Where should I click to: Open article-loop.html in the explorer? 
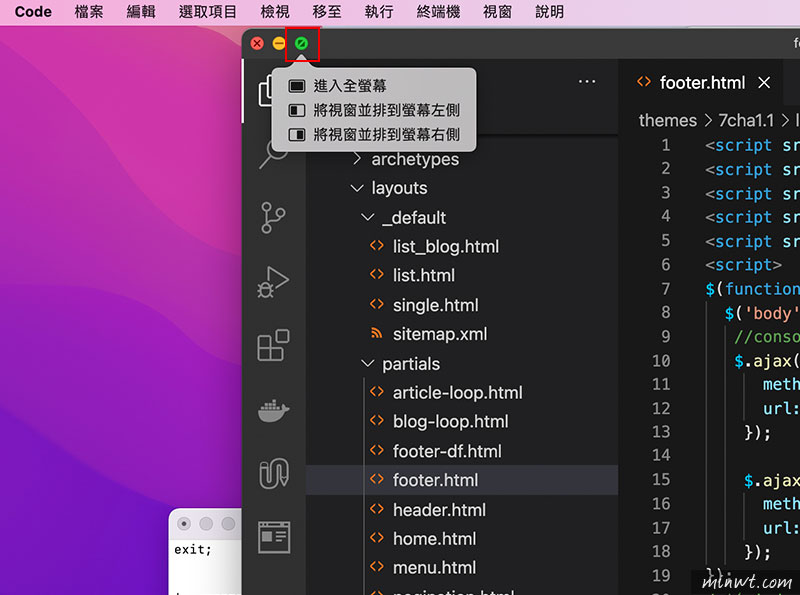pyautogui.click(x=462, y=393)
